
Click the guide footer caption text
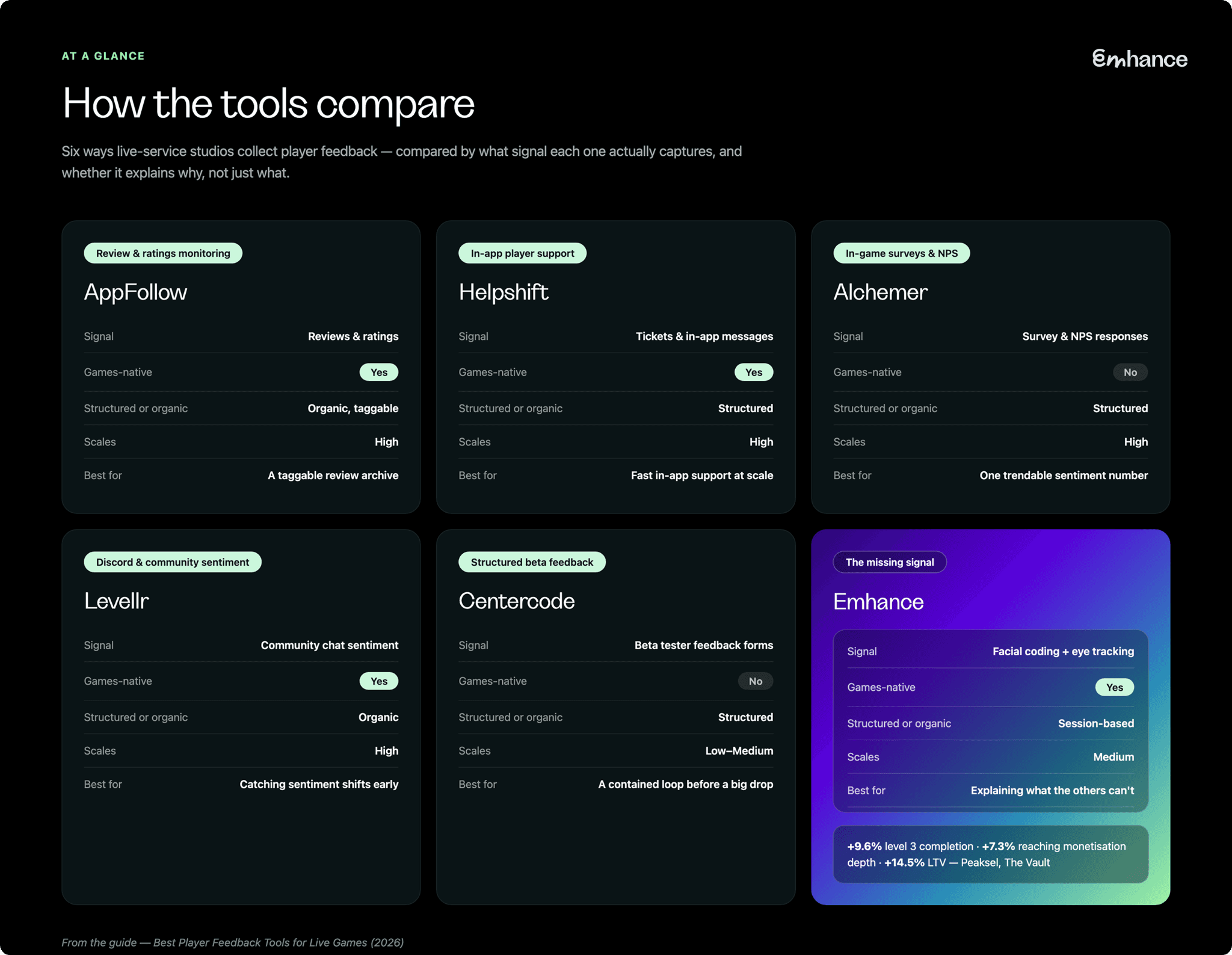[232, 942]
